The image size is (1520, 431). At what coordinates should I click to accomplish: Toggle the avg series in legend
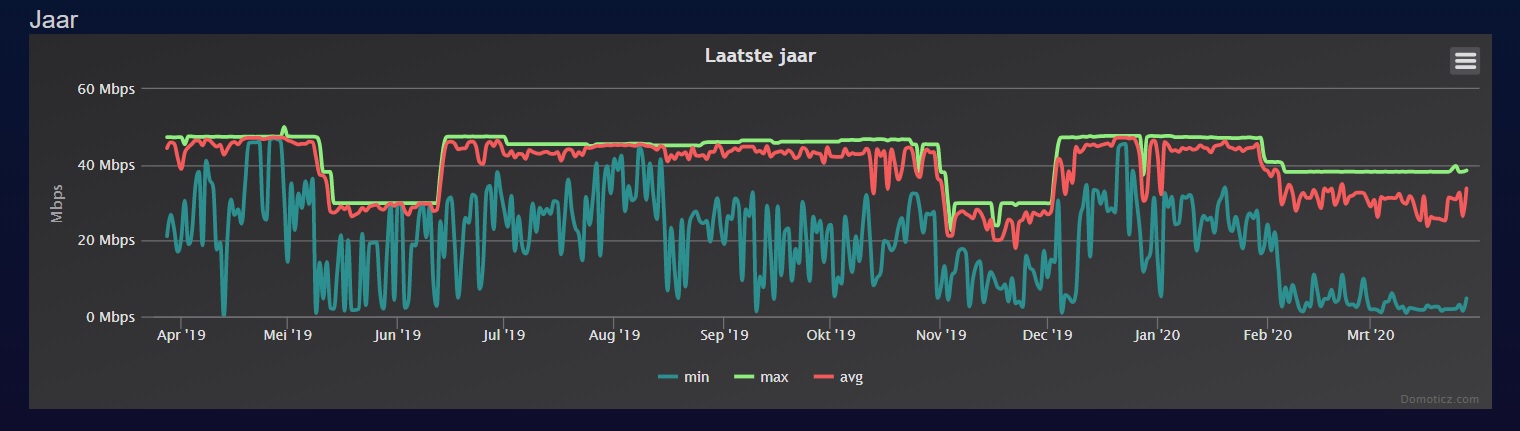pyautogui.click(x=837, y=377)
